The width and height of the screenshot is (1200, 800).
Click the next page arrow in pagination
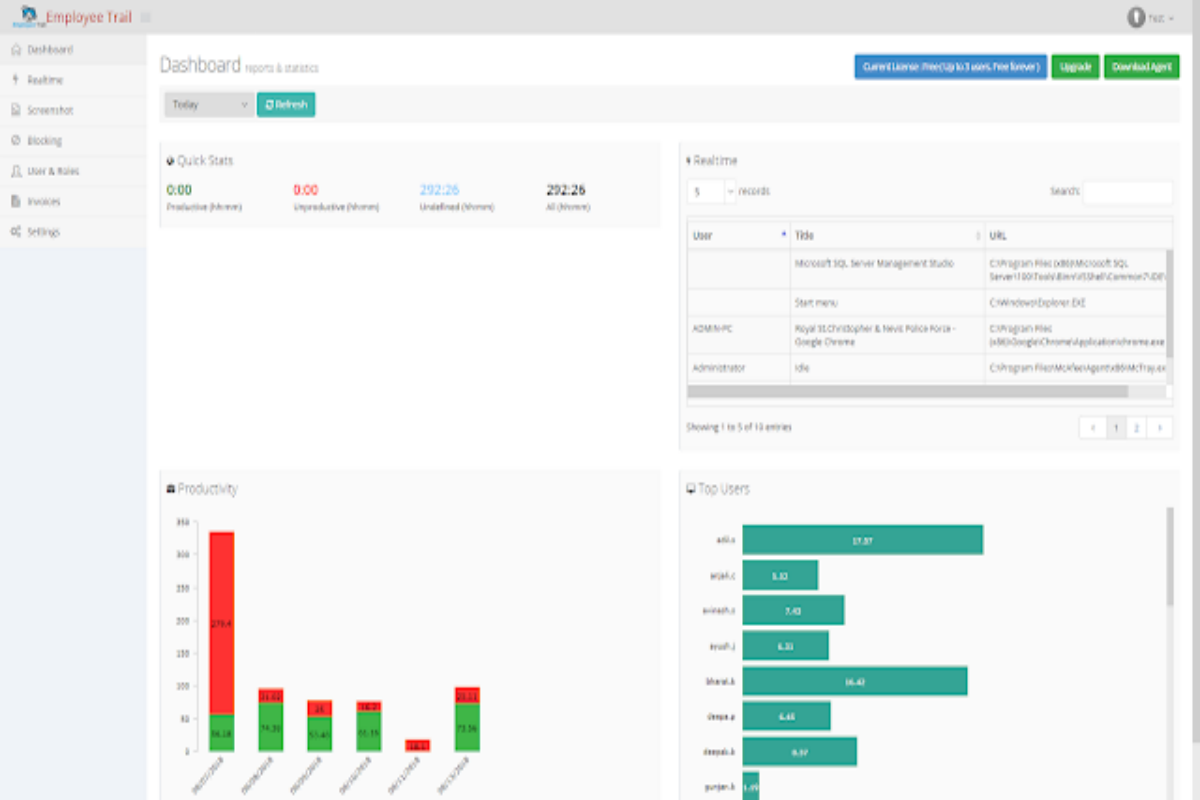pos(1159,427)
